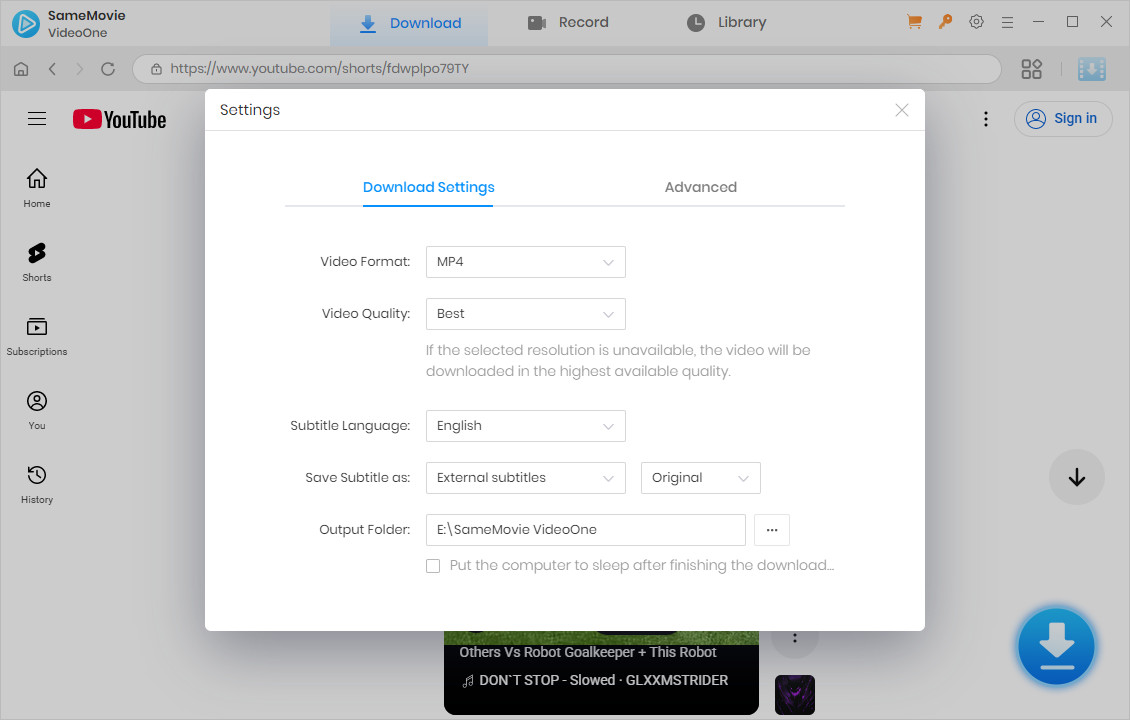Navigate forward in the browser bar
The image size is (1130, 720).
[79, 69]
